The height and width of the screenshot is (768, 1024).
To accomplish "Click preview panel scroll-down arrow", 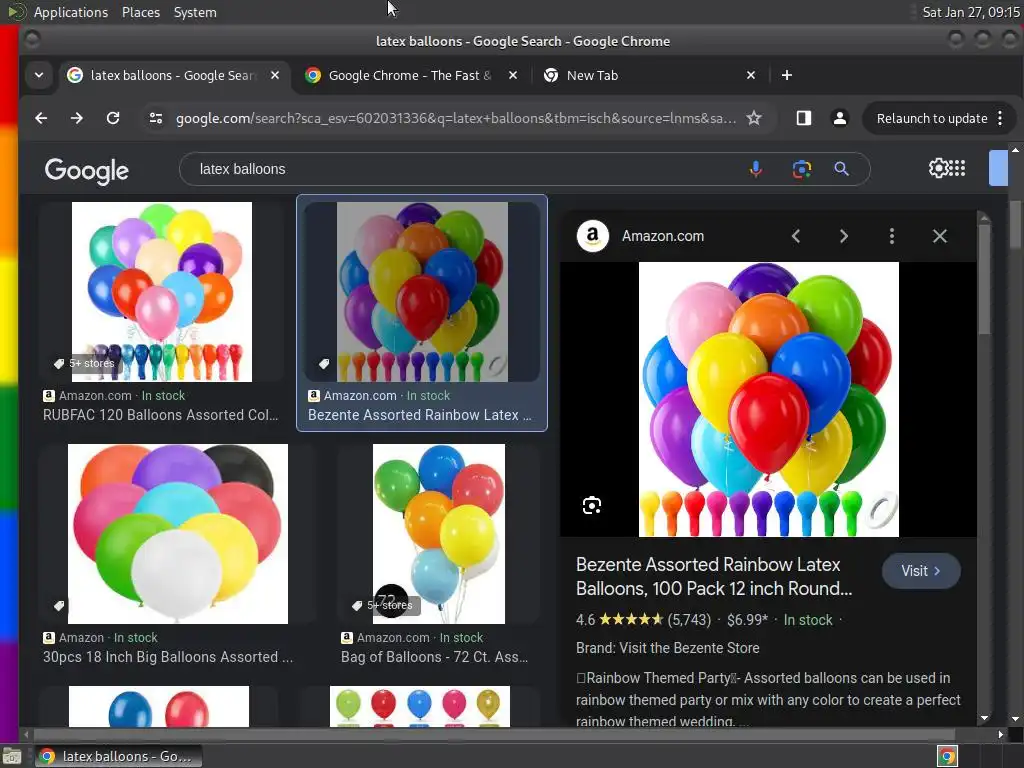I will click(984, 718).
